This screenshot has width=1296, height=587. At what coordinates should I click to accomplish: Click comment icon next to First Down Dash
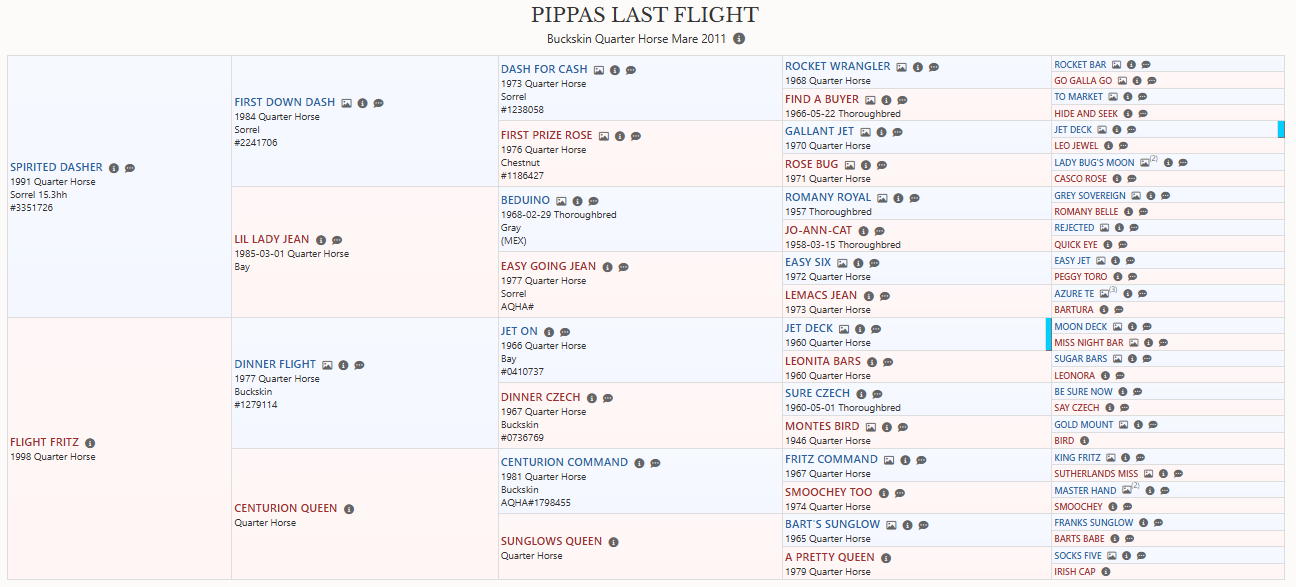[379, 103]
